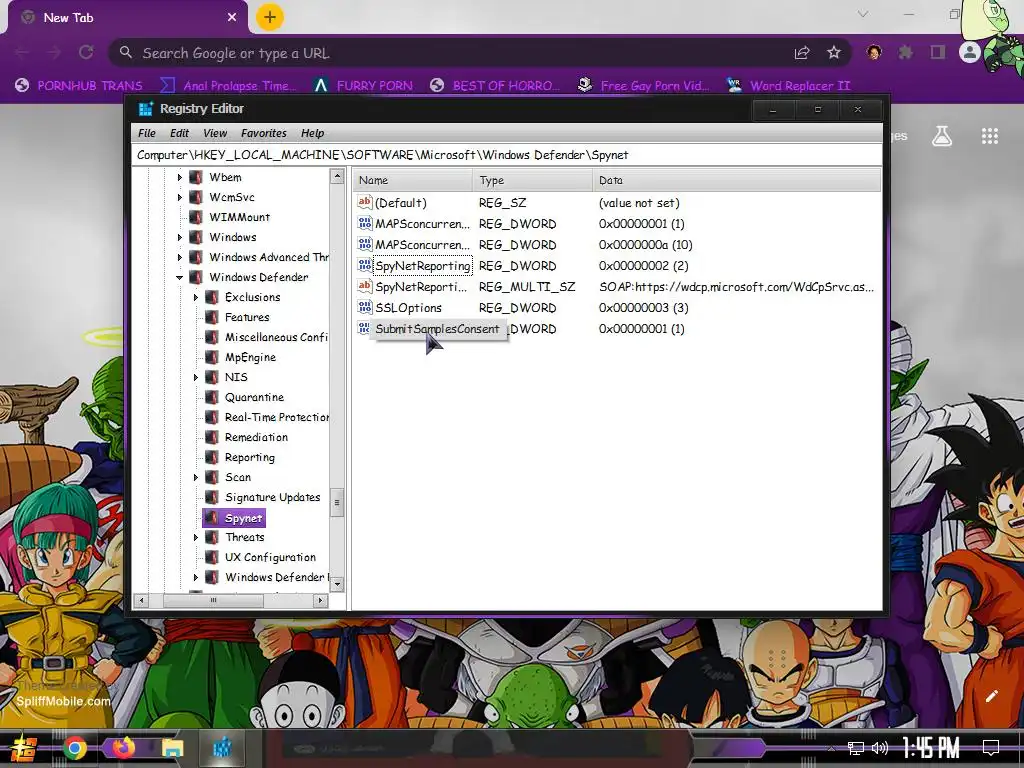Open a new Chrome tab

270,18
